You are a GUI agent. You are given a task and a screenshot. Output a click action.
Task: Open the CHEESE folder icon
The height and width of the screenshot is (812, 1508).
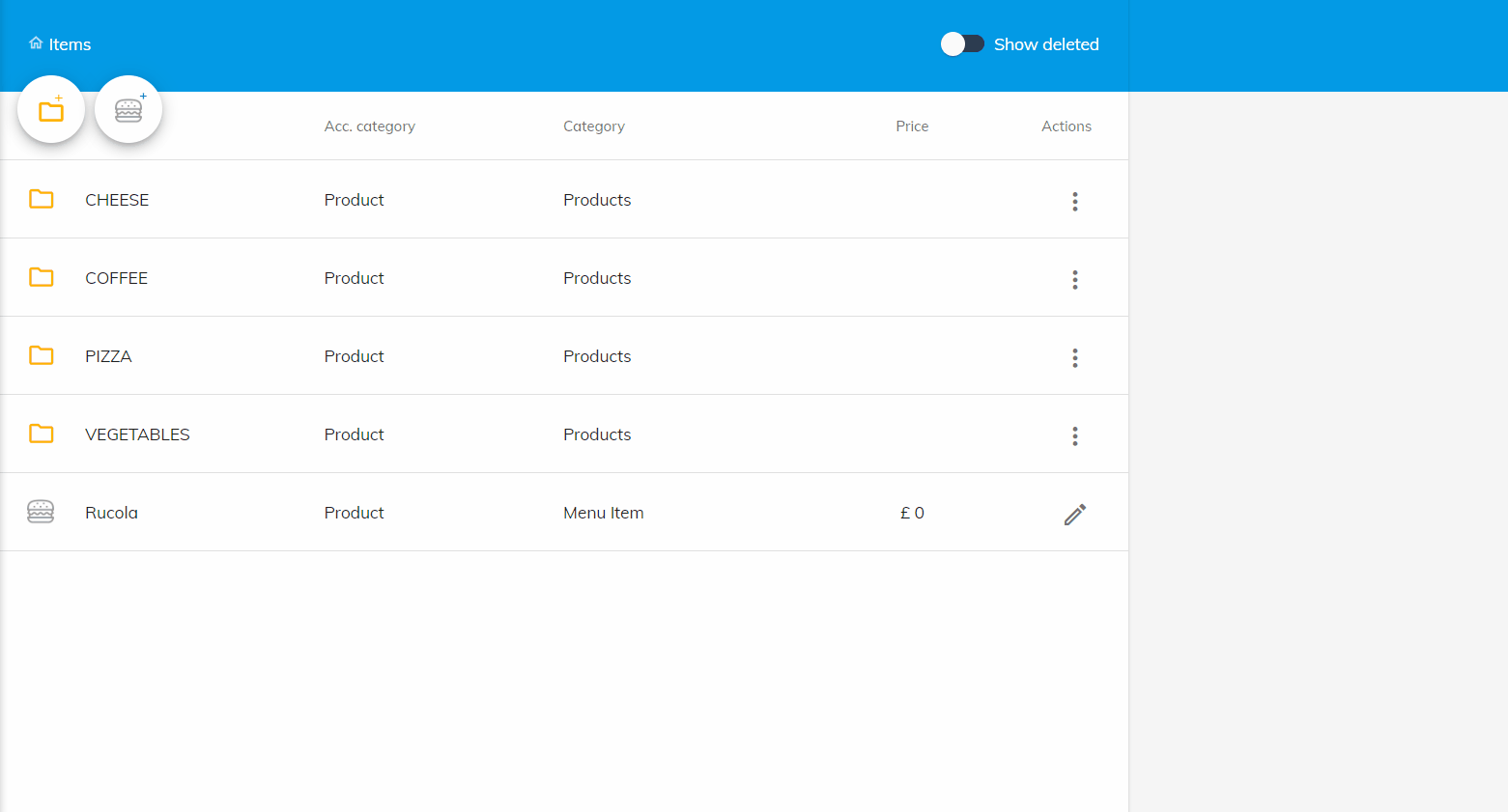click(x=42, y=200)
